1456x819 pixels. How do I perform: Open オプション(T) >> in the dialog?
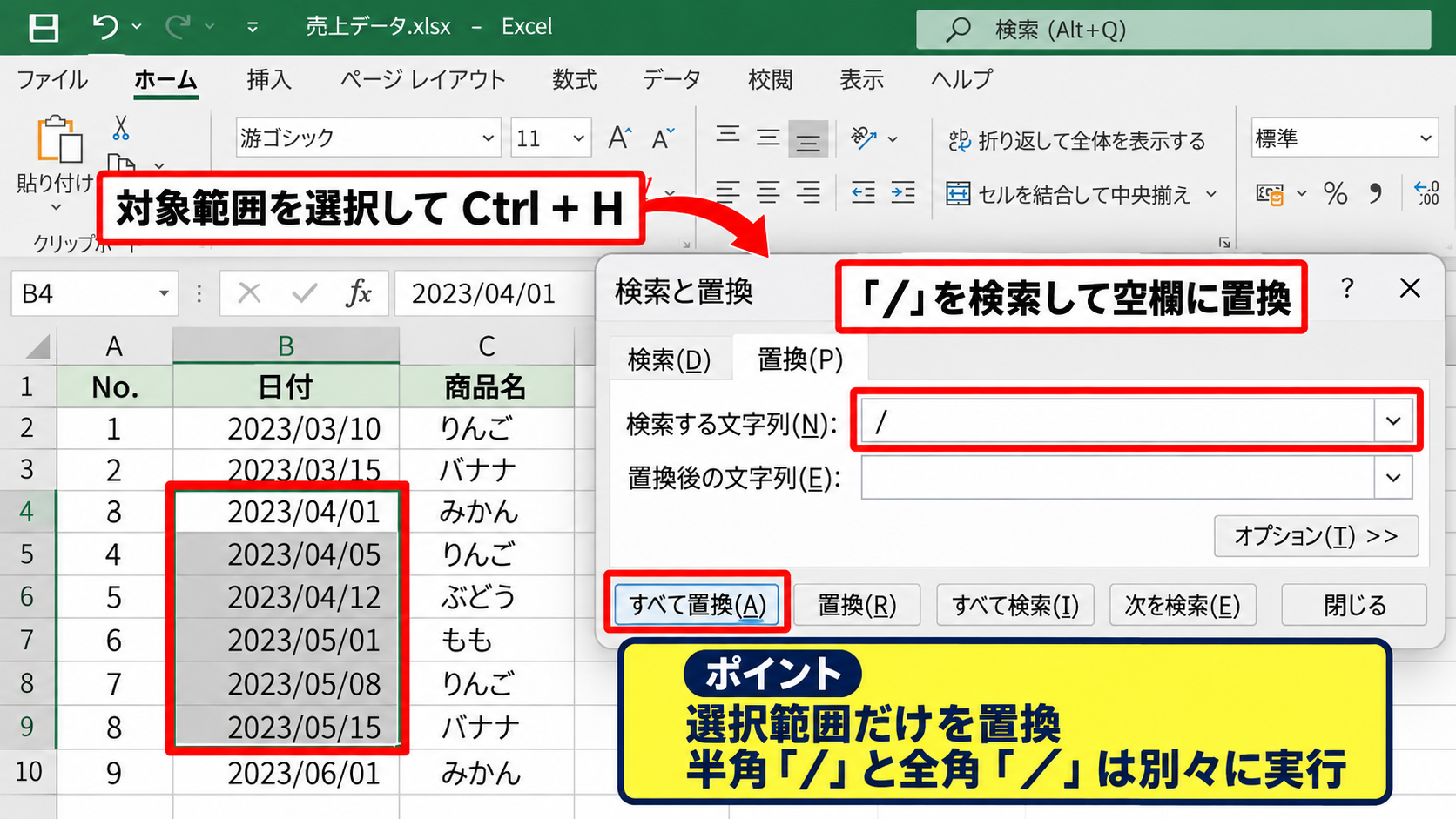pyautogui.click(x=1316, y=536)
